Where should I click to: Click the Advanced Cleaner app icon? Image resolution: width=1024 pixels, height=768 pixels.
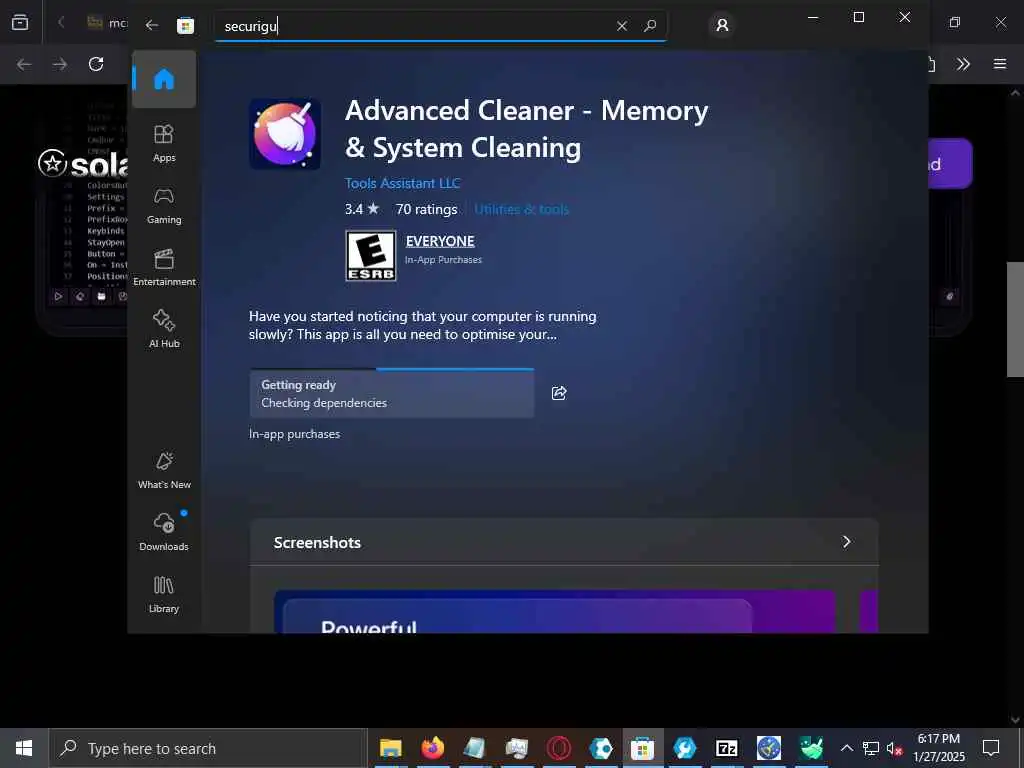285,134
